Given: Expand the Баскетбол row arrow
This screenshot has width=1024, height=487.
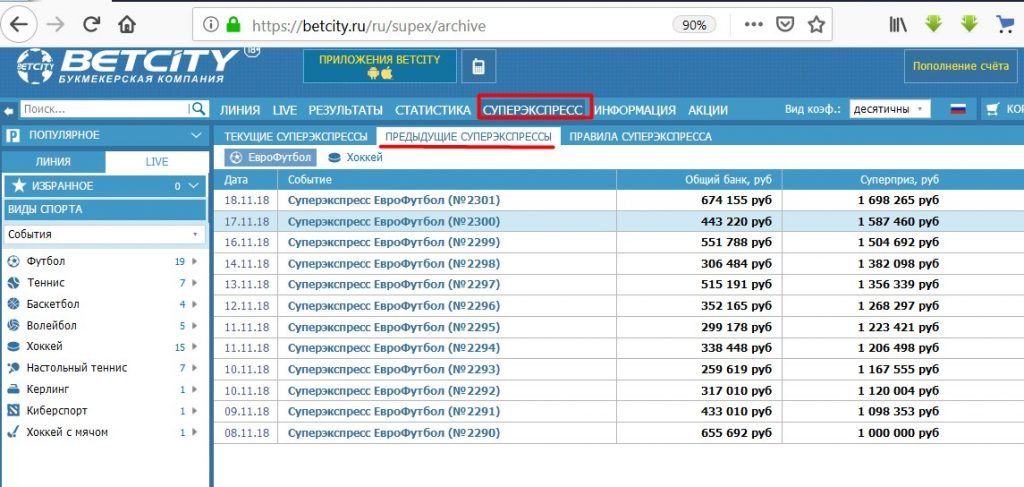Looking at the screenshot, I should click(x=194, y=304).
